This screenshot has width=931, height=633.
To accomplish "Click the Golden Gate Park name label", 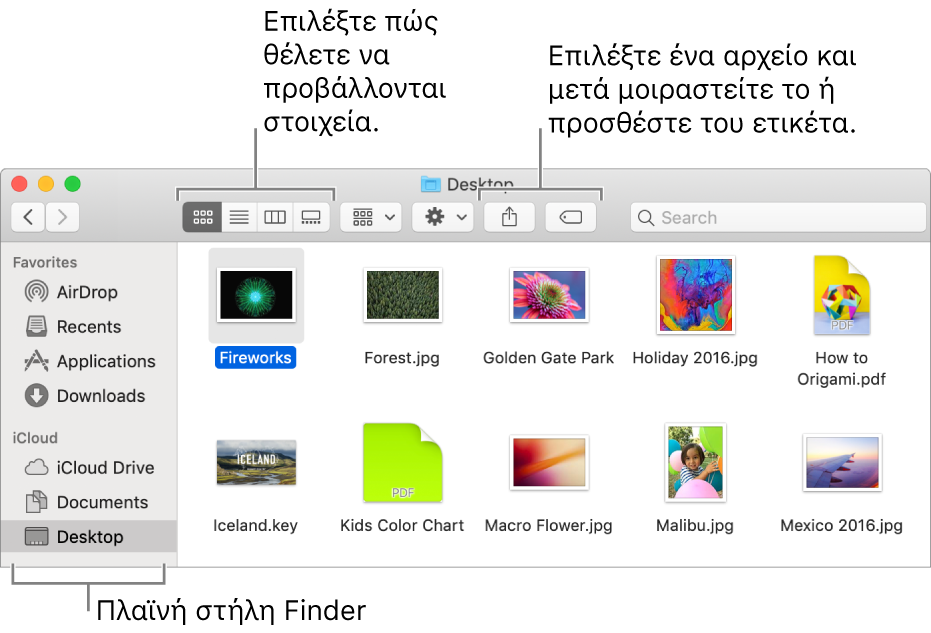I will click(549, 357).
